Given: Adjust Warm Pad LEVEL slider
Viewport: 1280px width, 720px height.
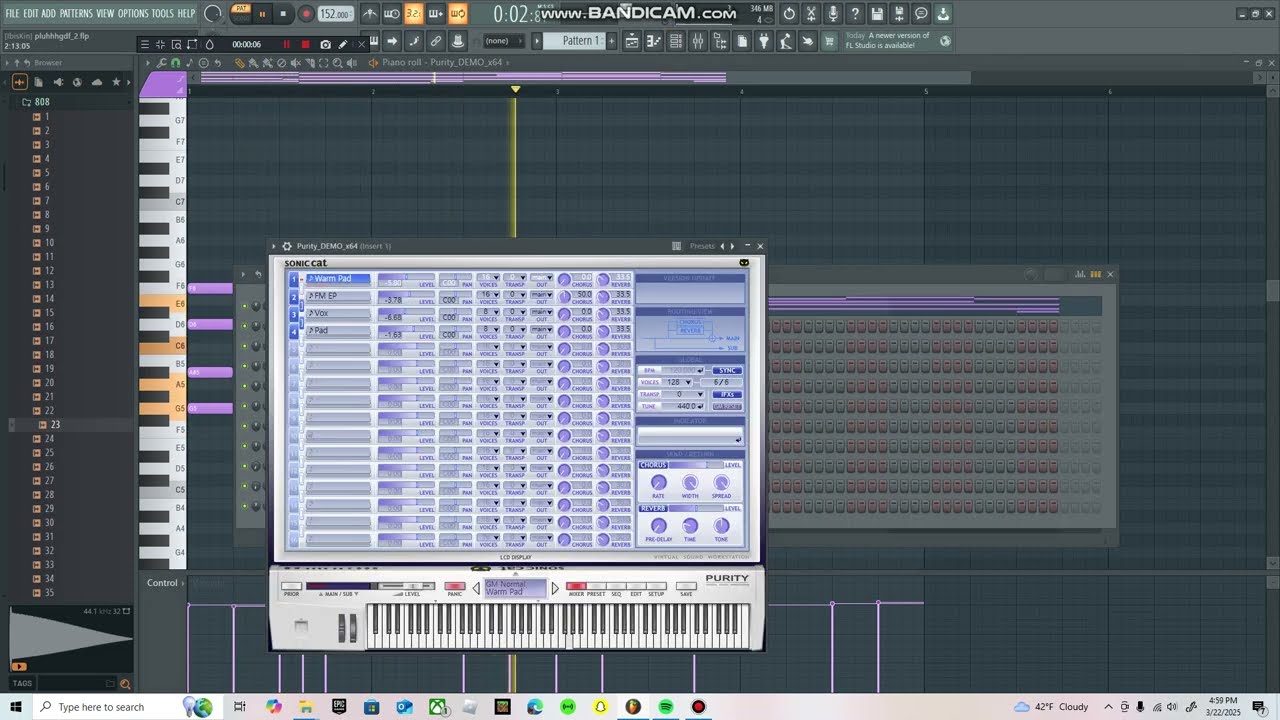Looking at the screenshot, I should click(x=406, y=279).
